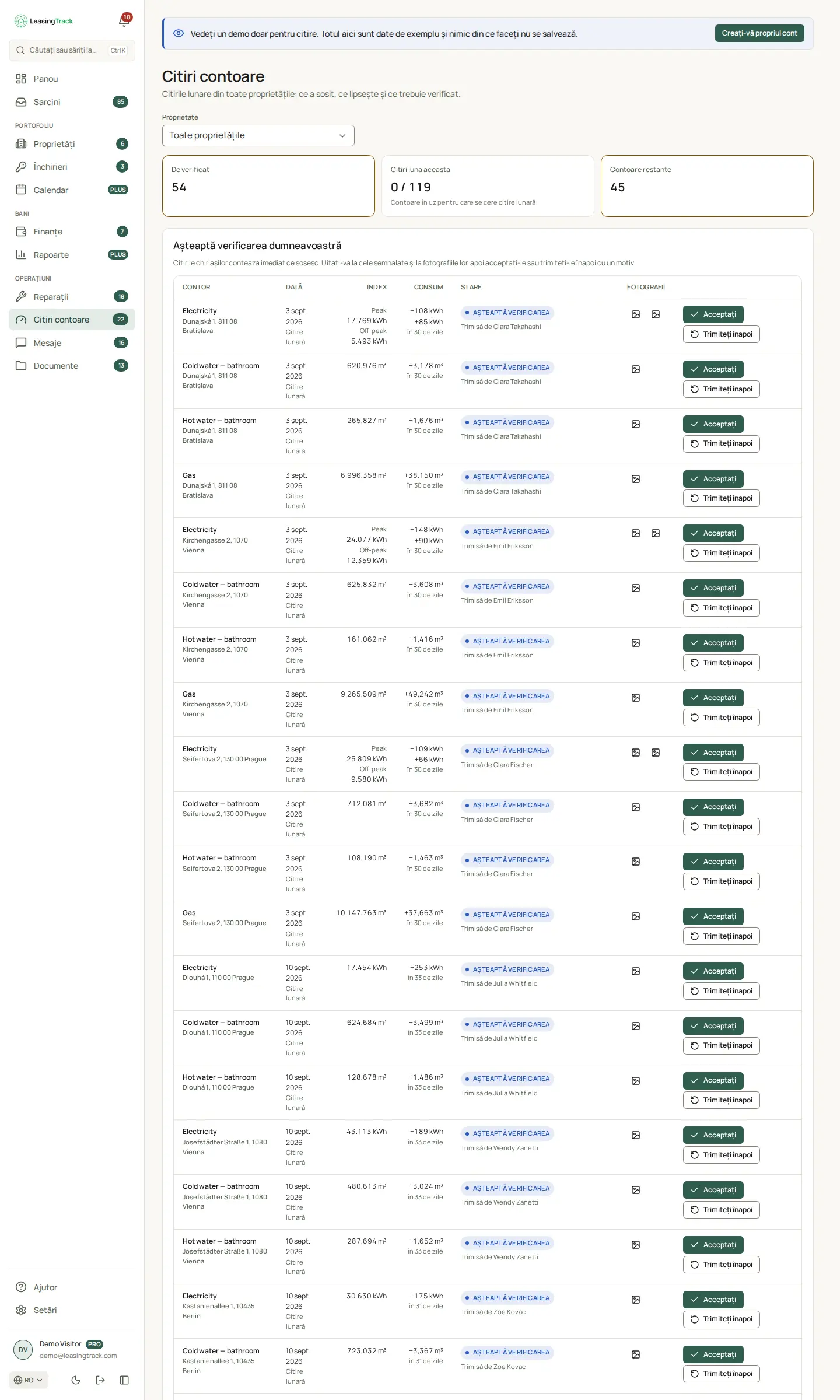
Task: Navigate to Proprietăți
Action: 72,144
